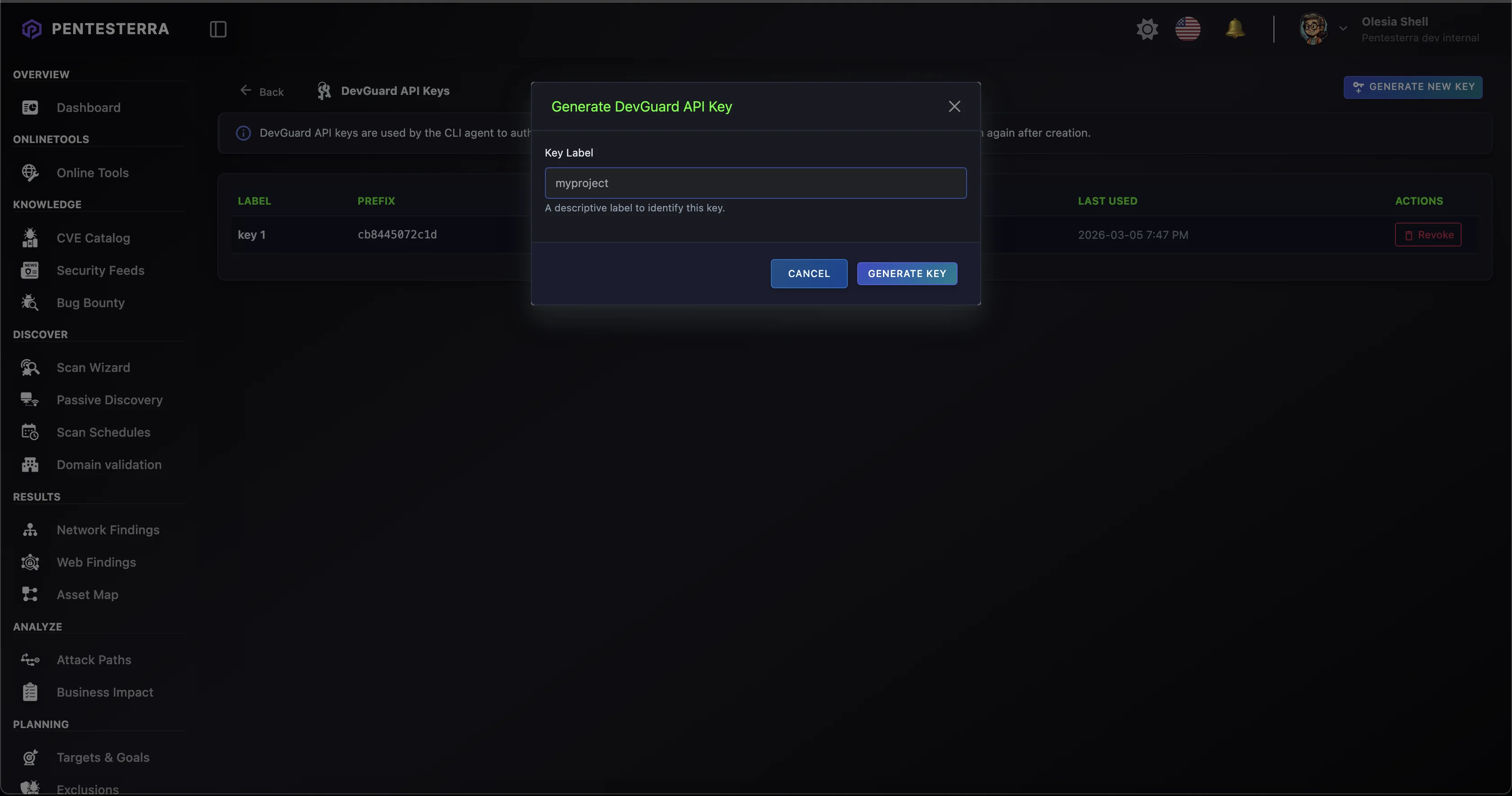Expand the user profile chevron

tap(1343, 28)
